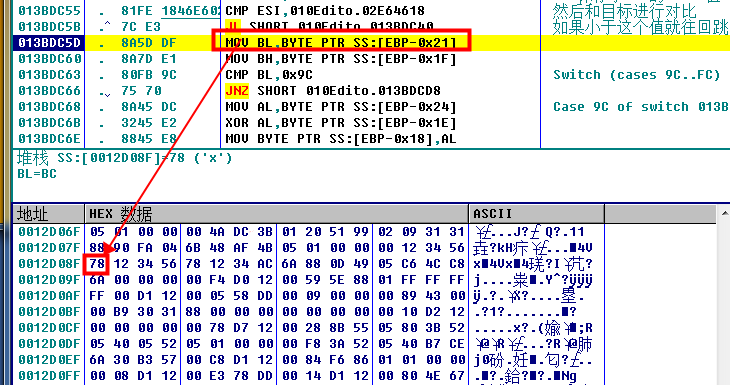Select dump row address 0012D08F

click(x=49, y=264)
